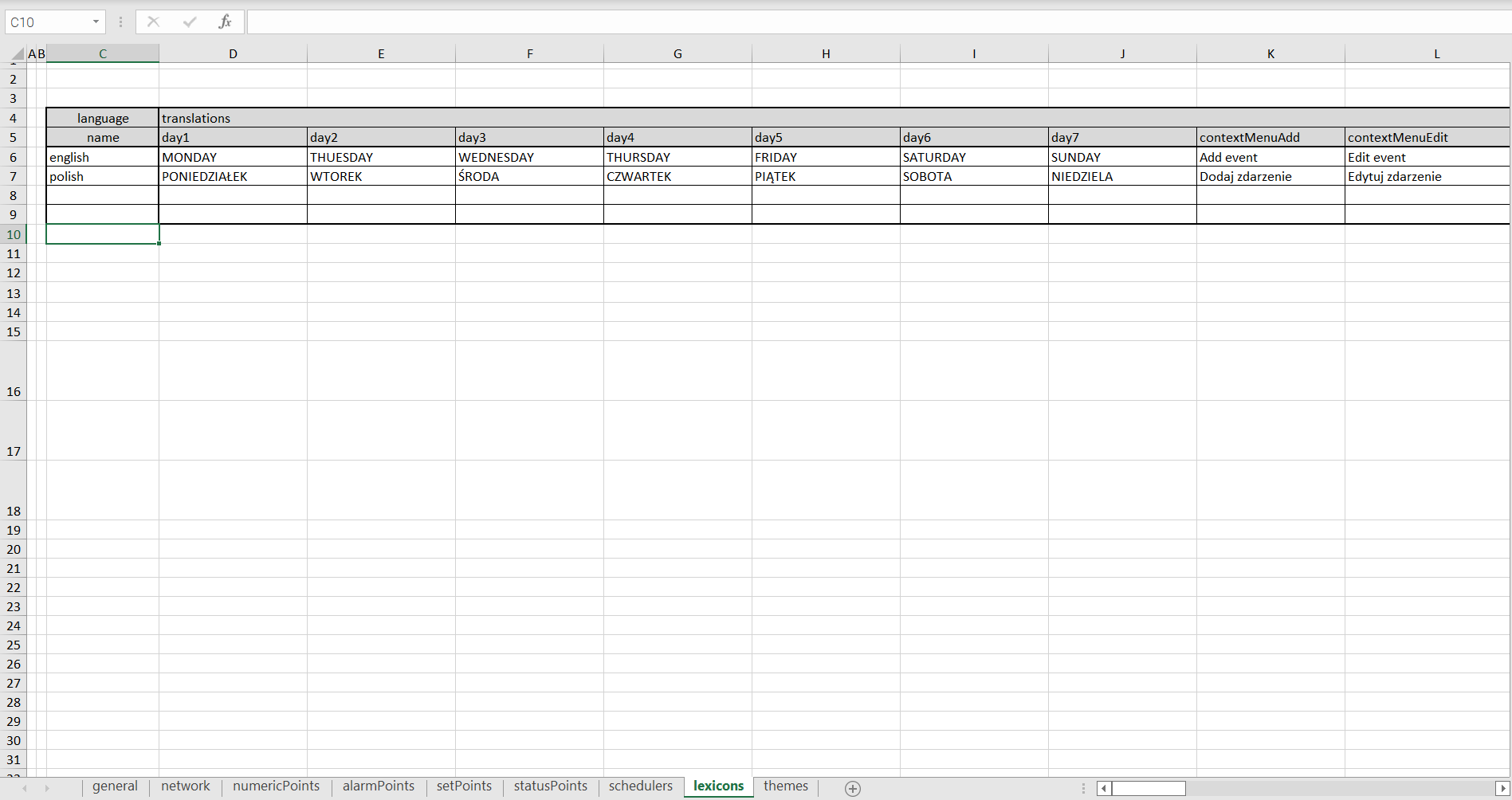Screen dimensions: 1512x800
Task: Open the Name Box dropdown arrow
Action: pyautogui.click(x=96, y=22)
